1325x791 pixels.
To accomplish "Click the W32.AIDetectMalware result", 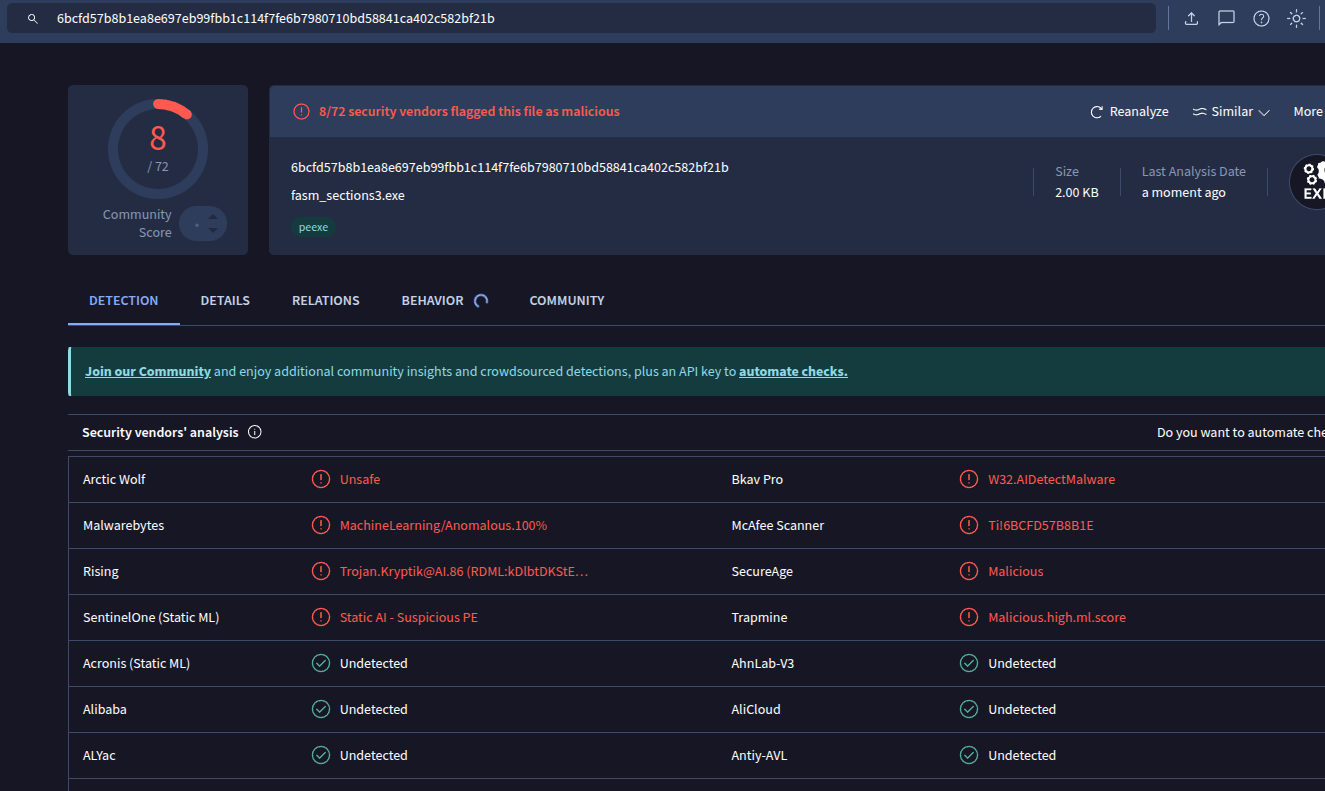I will coord(1052,479).
